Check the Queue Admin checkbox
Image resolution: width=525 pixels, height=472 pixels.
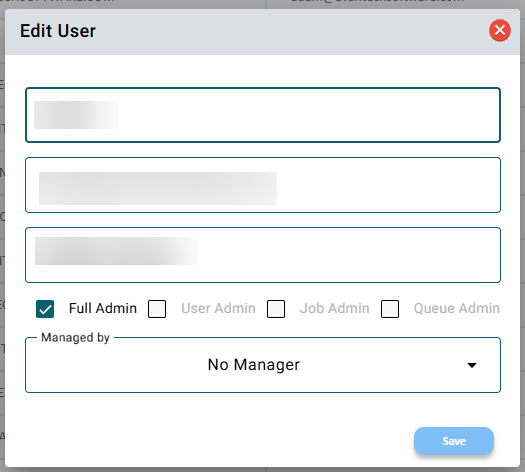(390, 308)
